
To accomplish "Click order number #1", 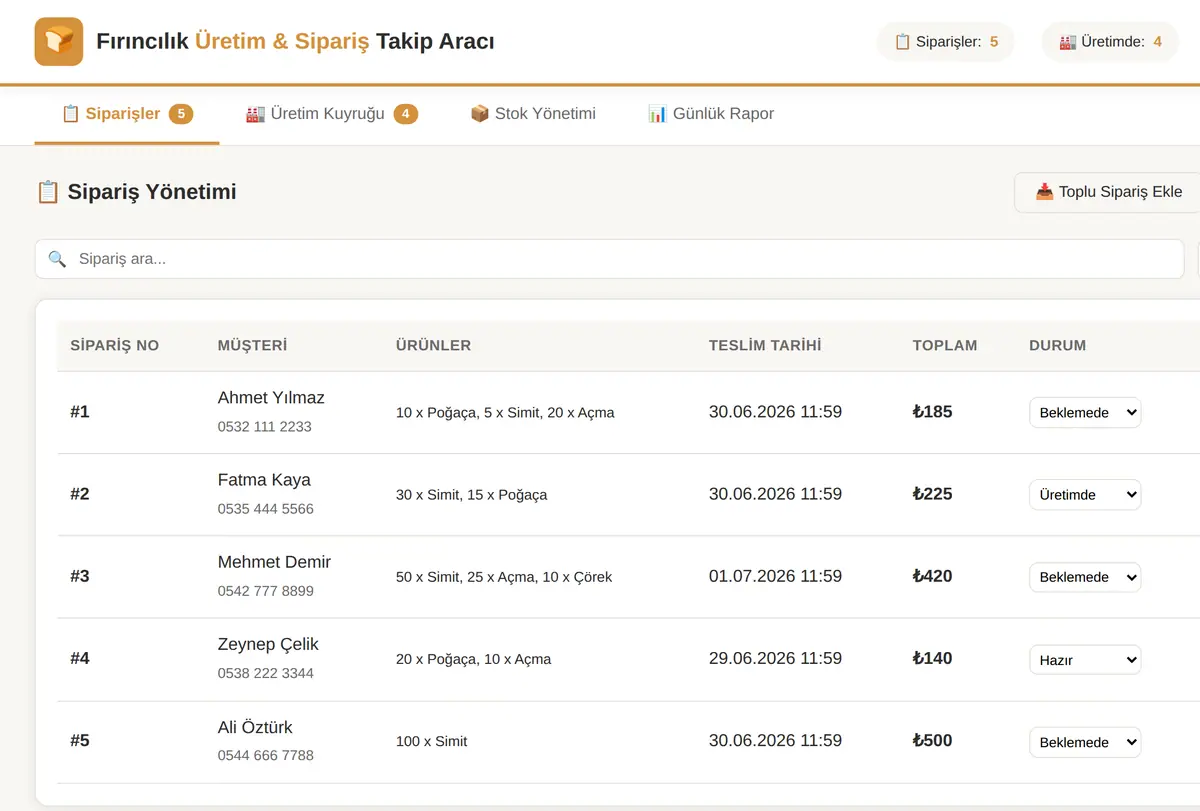I will pos(80,412).
